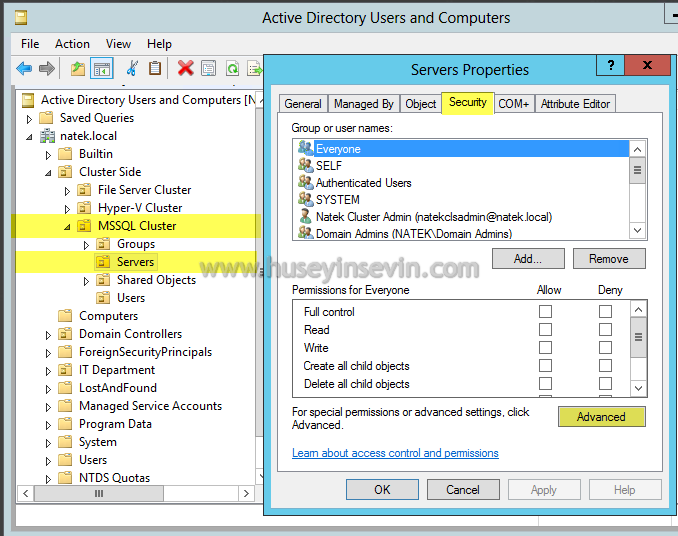
Task: Click the natek.local domain icon
Action: pyautogui.click(x=48, y=136)
